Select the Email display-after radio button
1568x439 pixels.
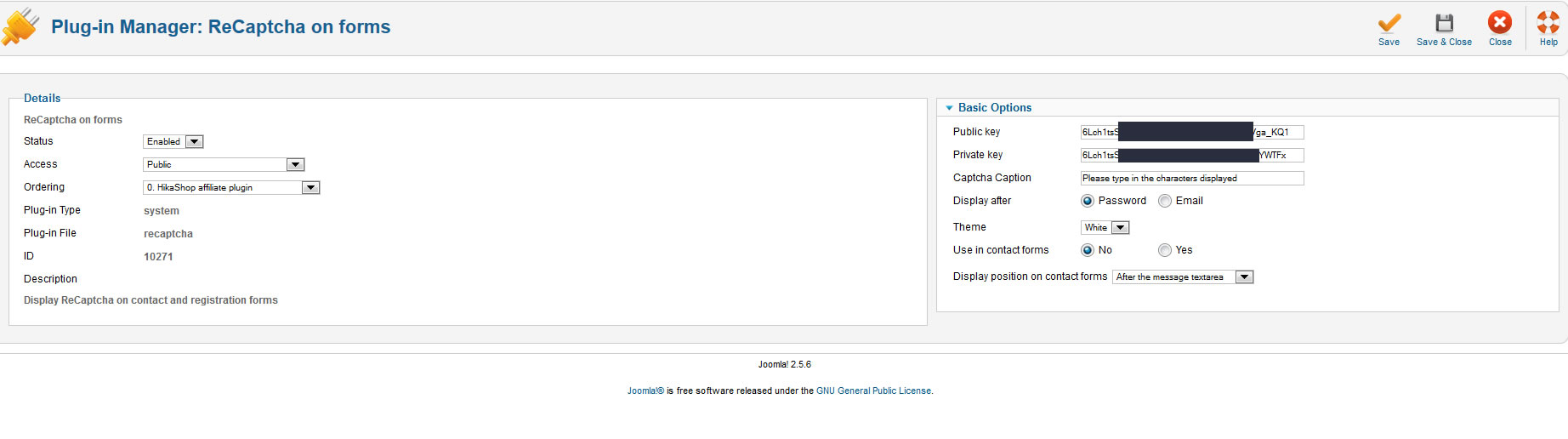tap(1165, 202)
